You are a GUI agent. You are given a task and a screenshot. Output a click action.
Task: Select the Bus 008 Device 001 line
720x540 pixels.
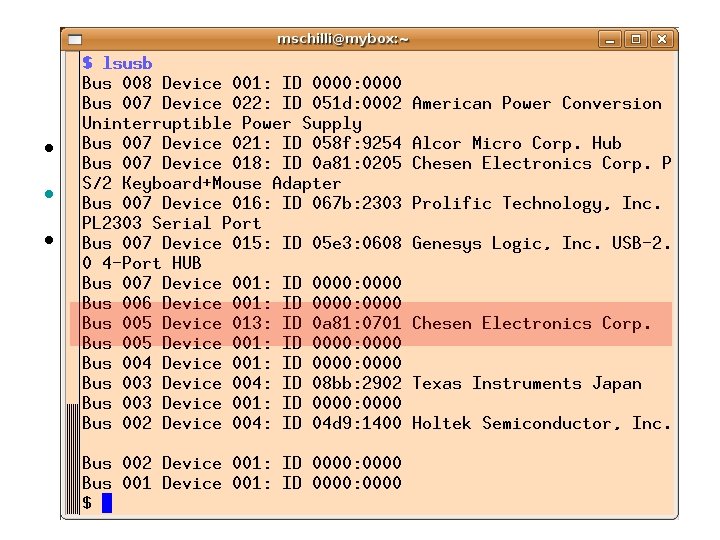pyautogui.click(x=242, y=83)
